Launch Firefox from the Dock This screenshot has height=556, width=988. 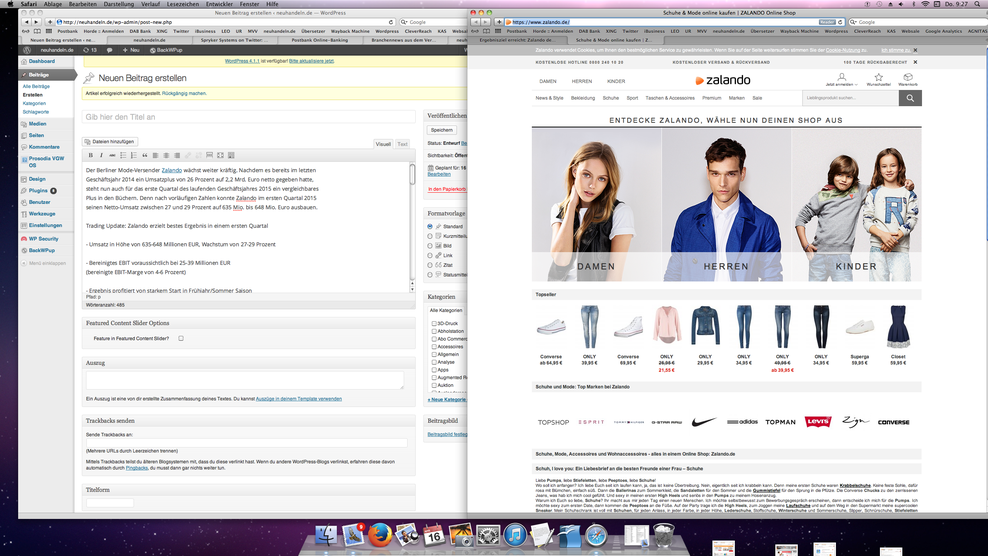pyautogui.click(x=379, y=535)
